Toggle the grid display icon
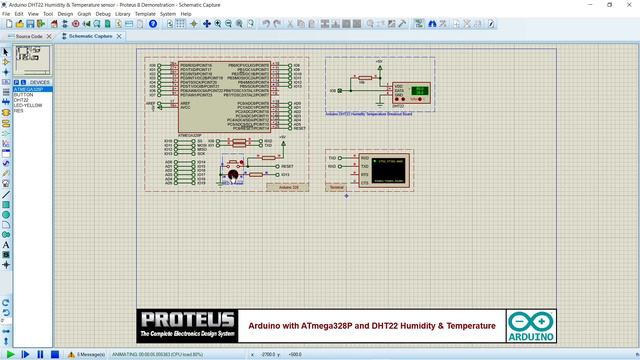Image resolution: width=640 pixels, height=360 pixels. pos(180,24)
